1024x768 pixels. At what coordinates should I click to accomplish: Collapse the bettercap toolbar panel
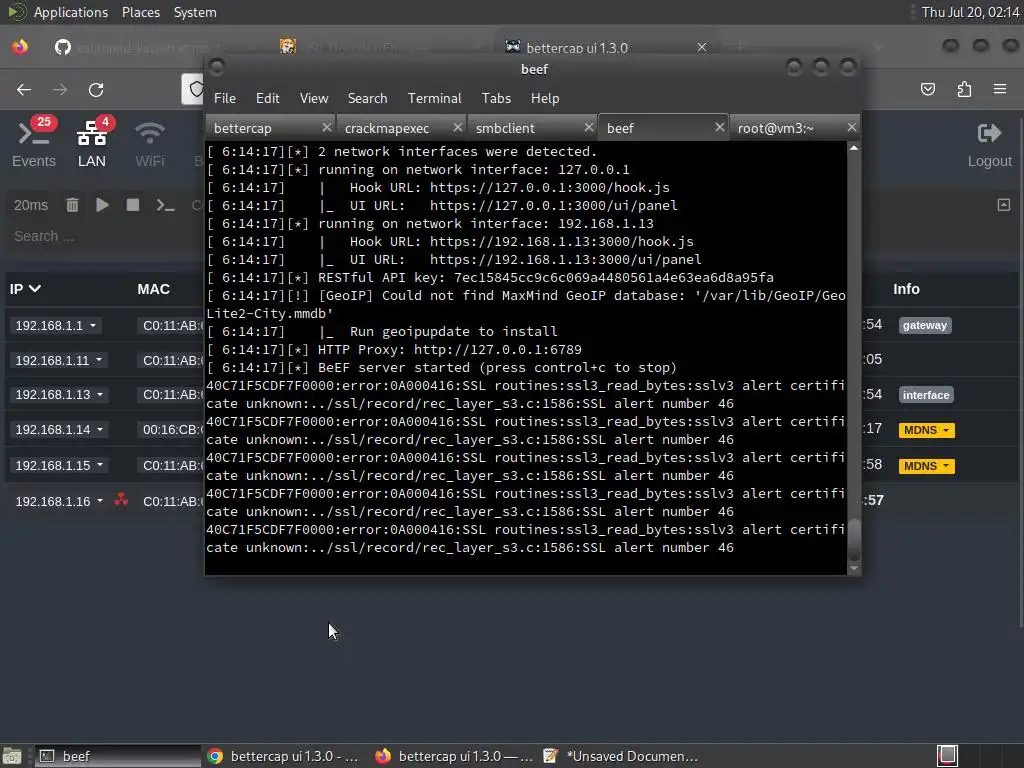coord(1004,205)
